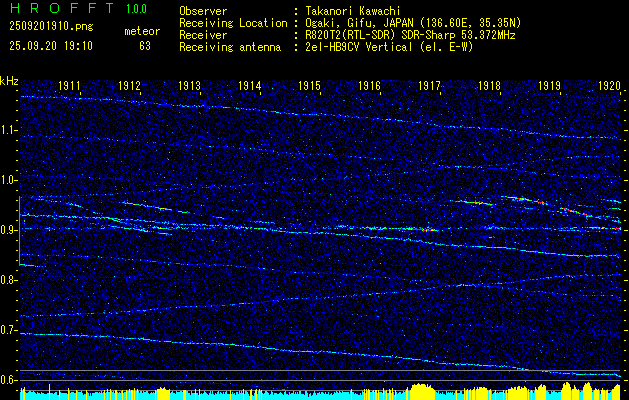Screen dimensions: 629x400
Task: Select the 1915 time marker
Action: click(309, 87)
